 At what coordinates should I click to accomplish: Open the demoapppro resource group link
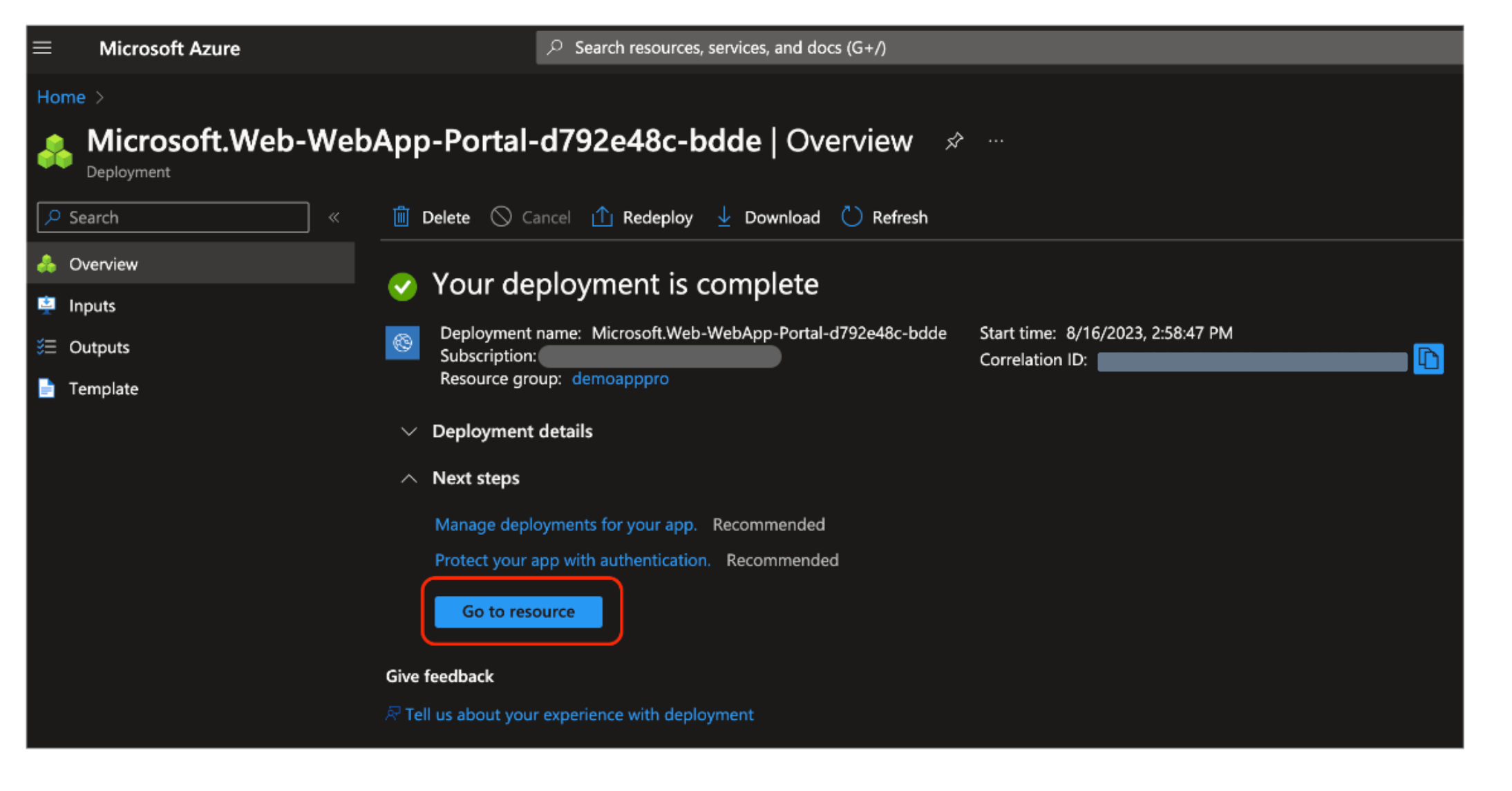pyautogui.click(x=620, y=378)
